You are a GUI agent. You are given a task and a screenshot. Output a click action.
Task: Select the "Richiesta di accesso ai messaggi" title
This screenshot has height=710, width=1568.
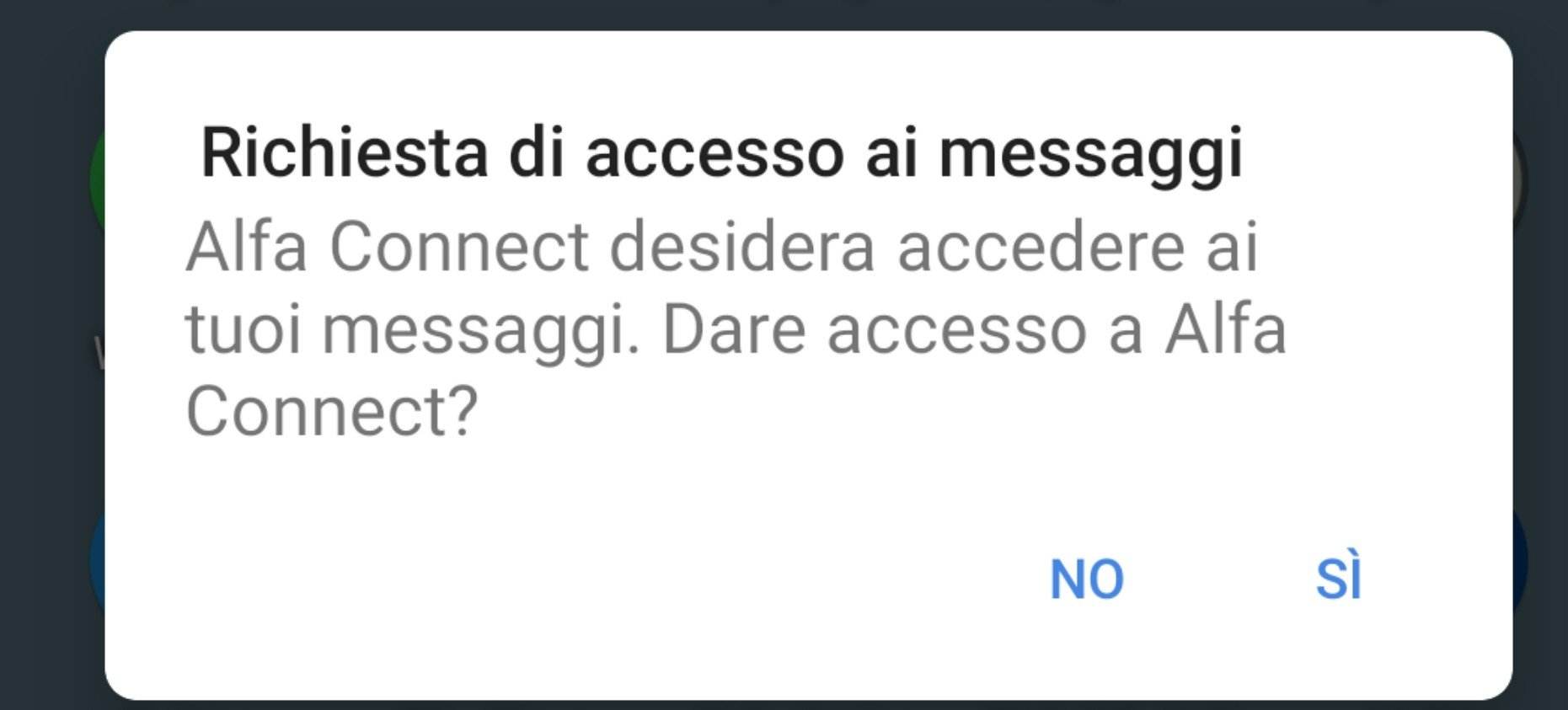[x=722, y=153]
